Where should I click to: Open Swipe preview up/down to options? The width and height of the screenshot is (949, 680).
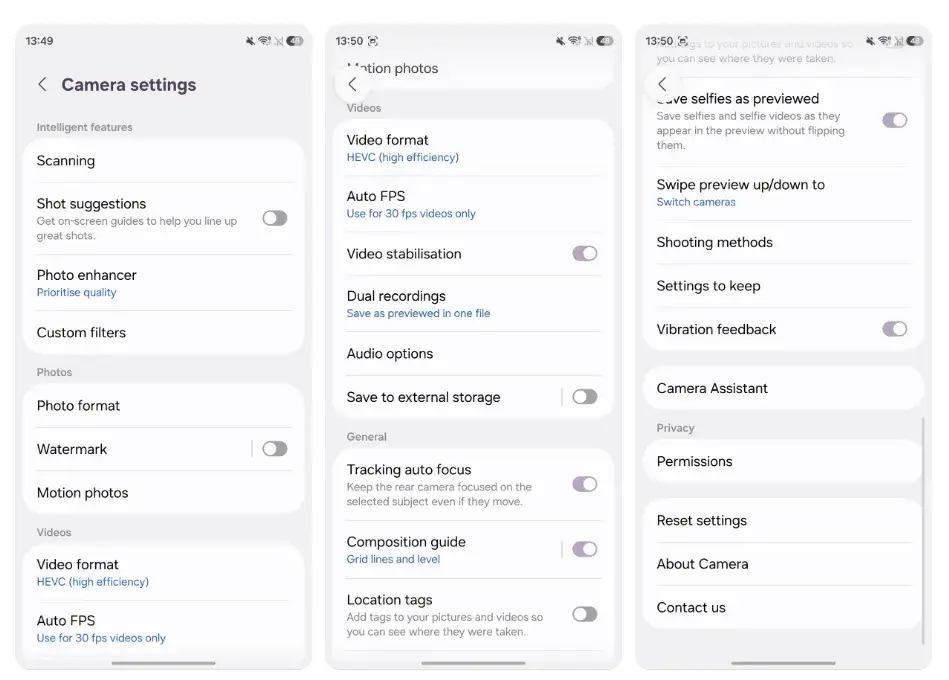click(x=783, y=193)
